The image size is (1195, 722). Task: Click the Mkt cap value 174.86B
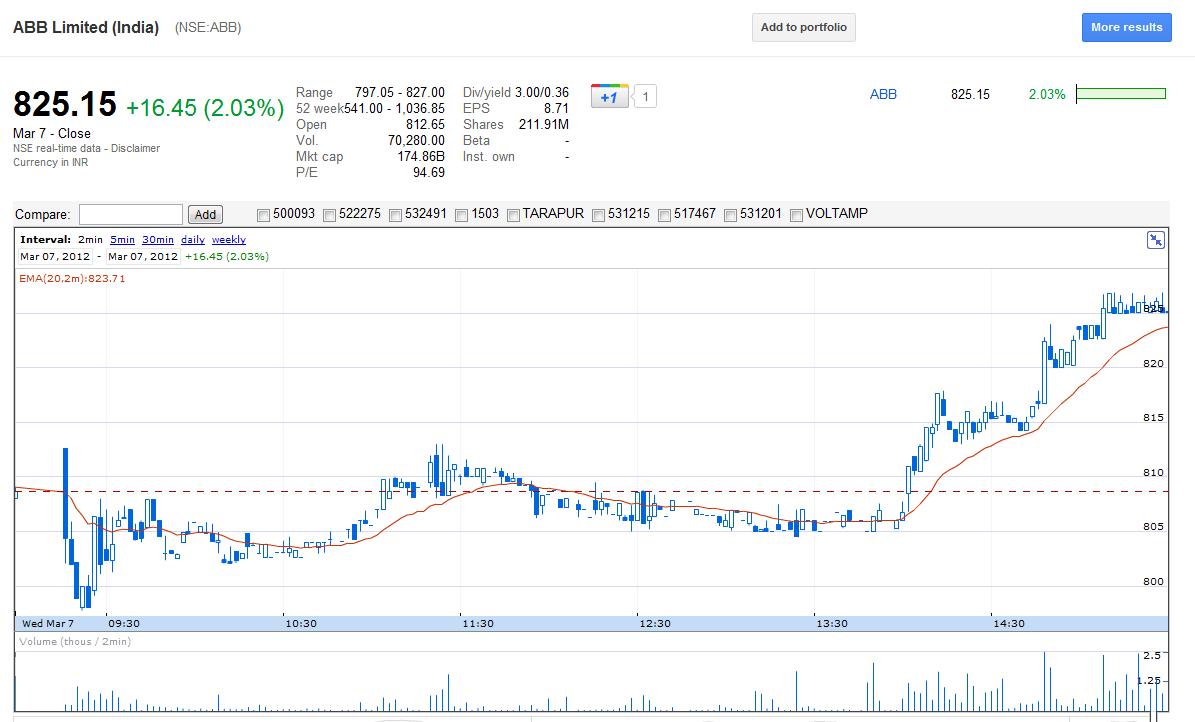421,156
